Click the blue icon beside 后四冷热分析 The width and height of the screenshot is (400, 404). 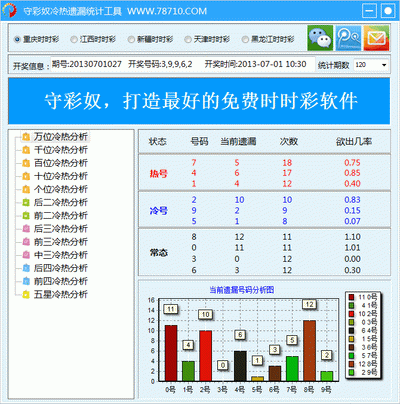[x=26, y=268]
